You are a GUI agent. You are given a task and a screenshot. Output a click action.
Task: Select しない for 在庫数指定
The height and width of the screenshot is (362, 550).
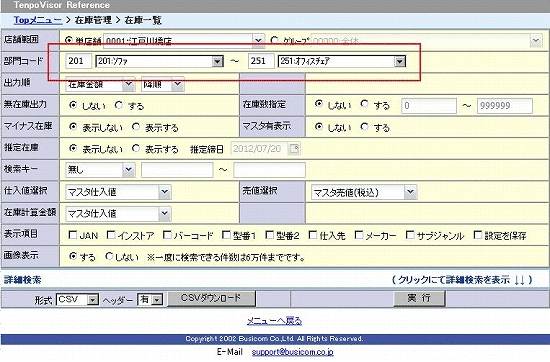click(318, 103)
